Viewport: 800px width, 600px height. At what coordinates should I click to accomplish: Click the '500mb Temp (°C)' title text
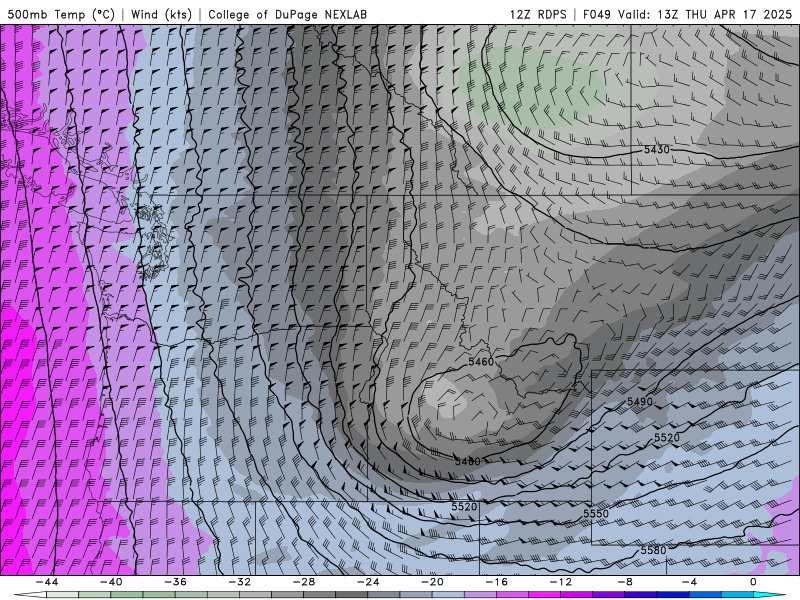tap(61, 14)
